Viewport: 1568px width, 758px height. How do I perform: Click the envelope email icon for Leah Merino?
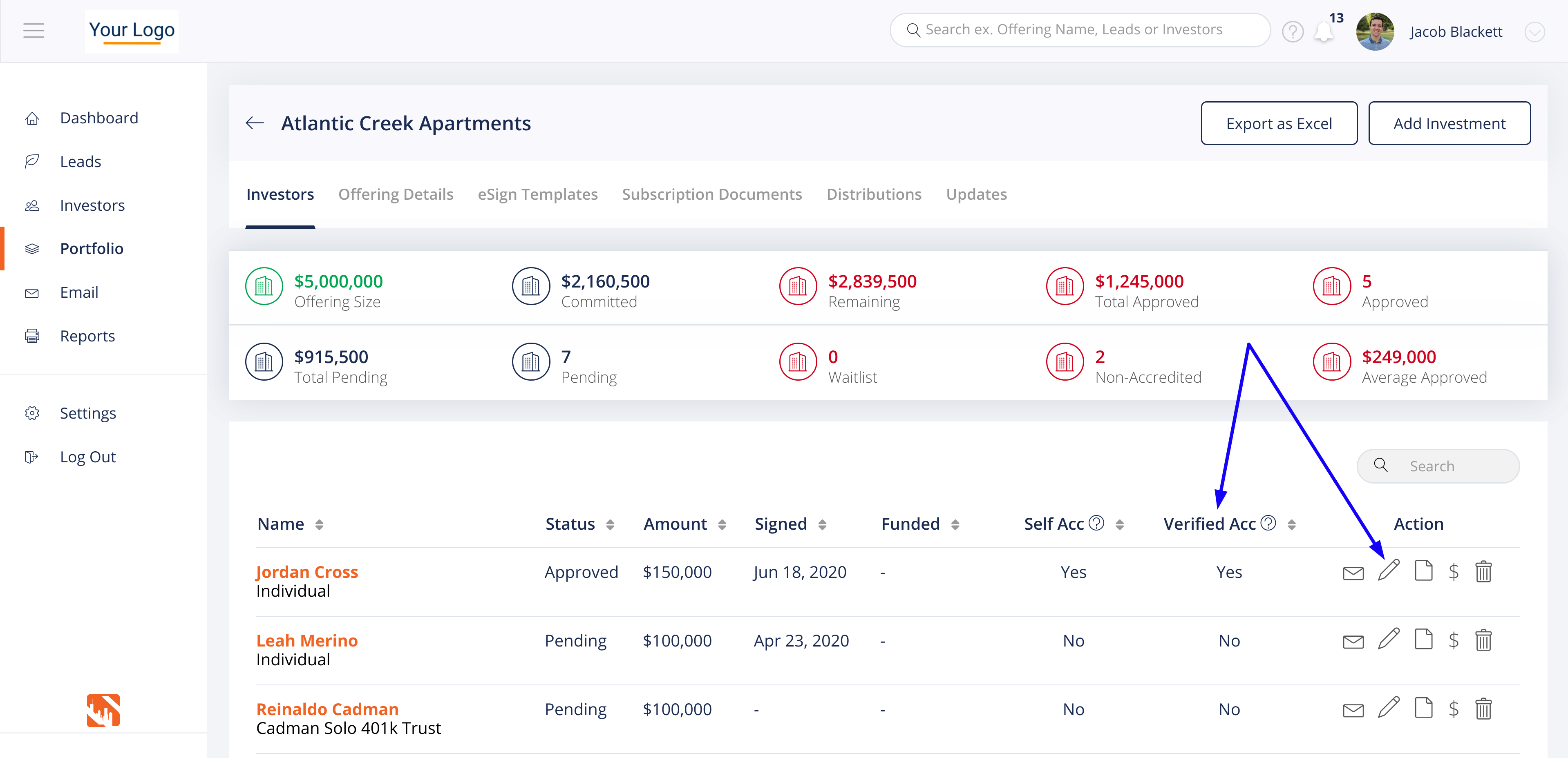[x=1353, y=641]
